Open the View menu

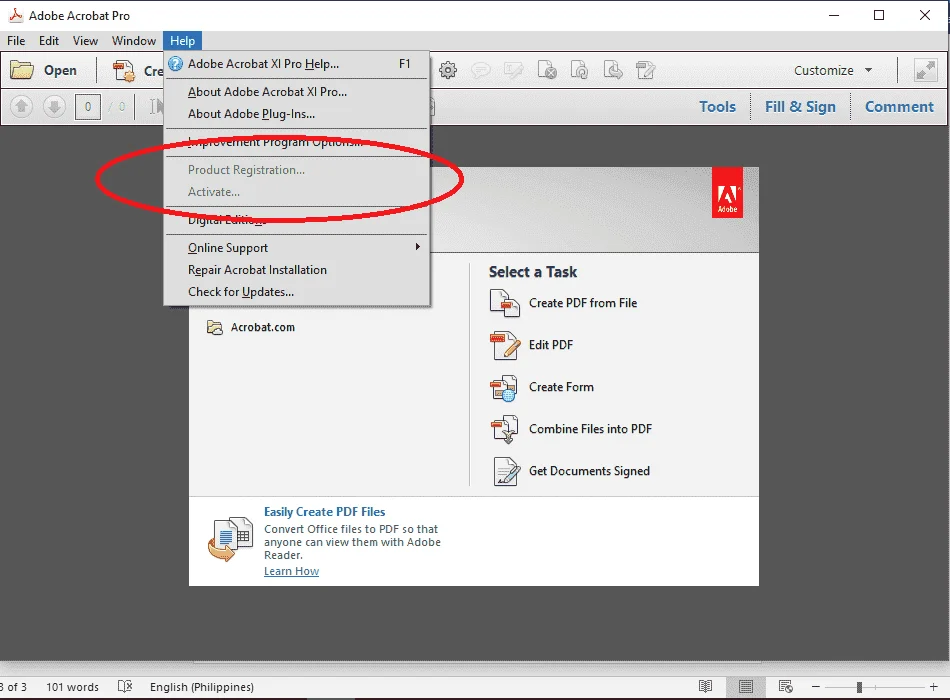(x=85, y=41)
